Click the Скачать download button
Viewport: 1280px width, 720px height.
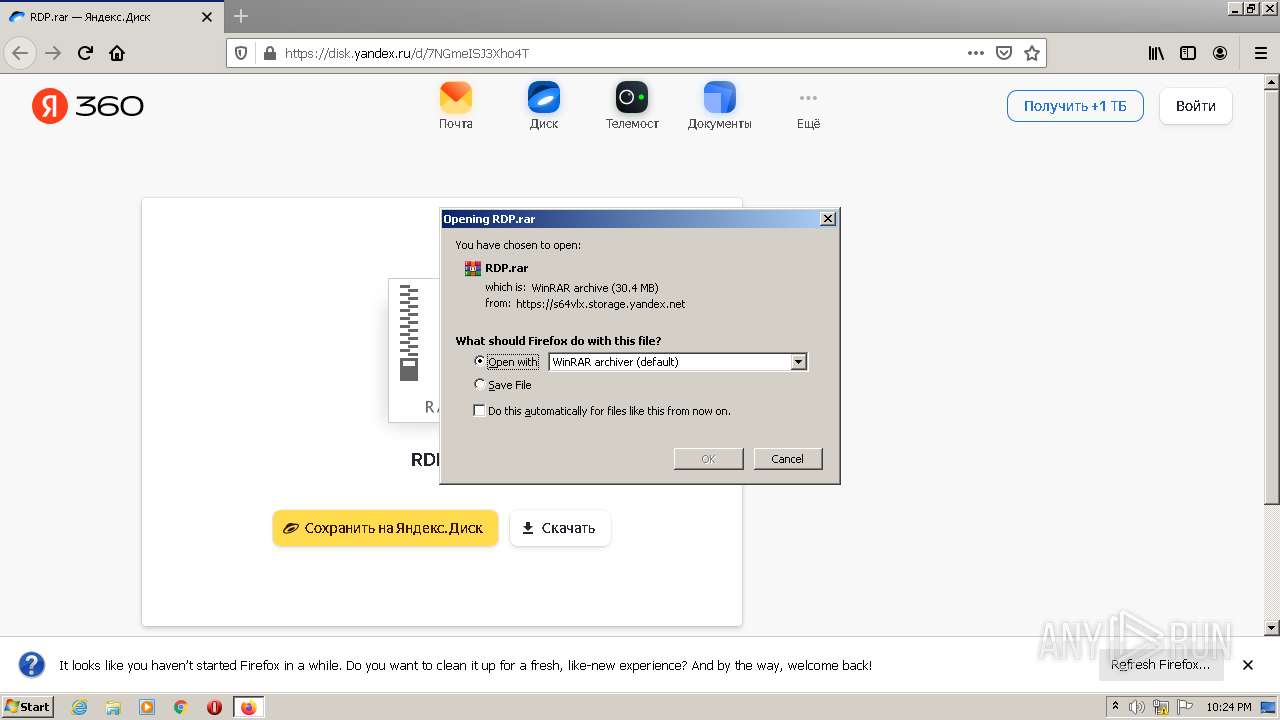pos(560,528)
